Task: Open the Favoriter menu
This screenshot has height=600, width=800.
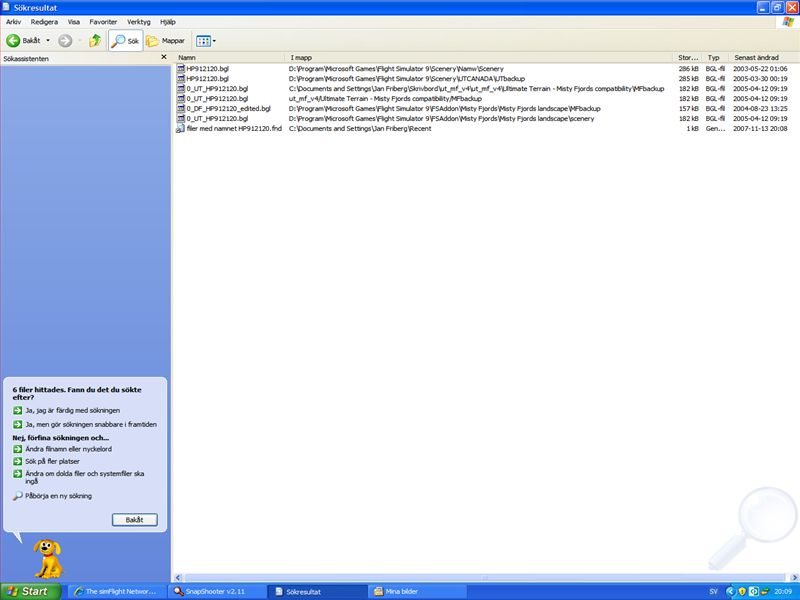Action: [103, 22]
